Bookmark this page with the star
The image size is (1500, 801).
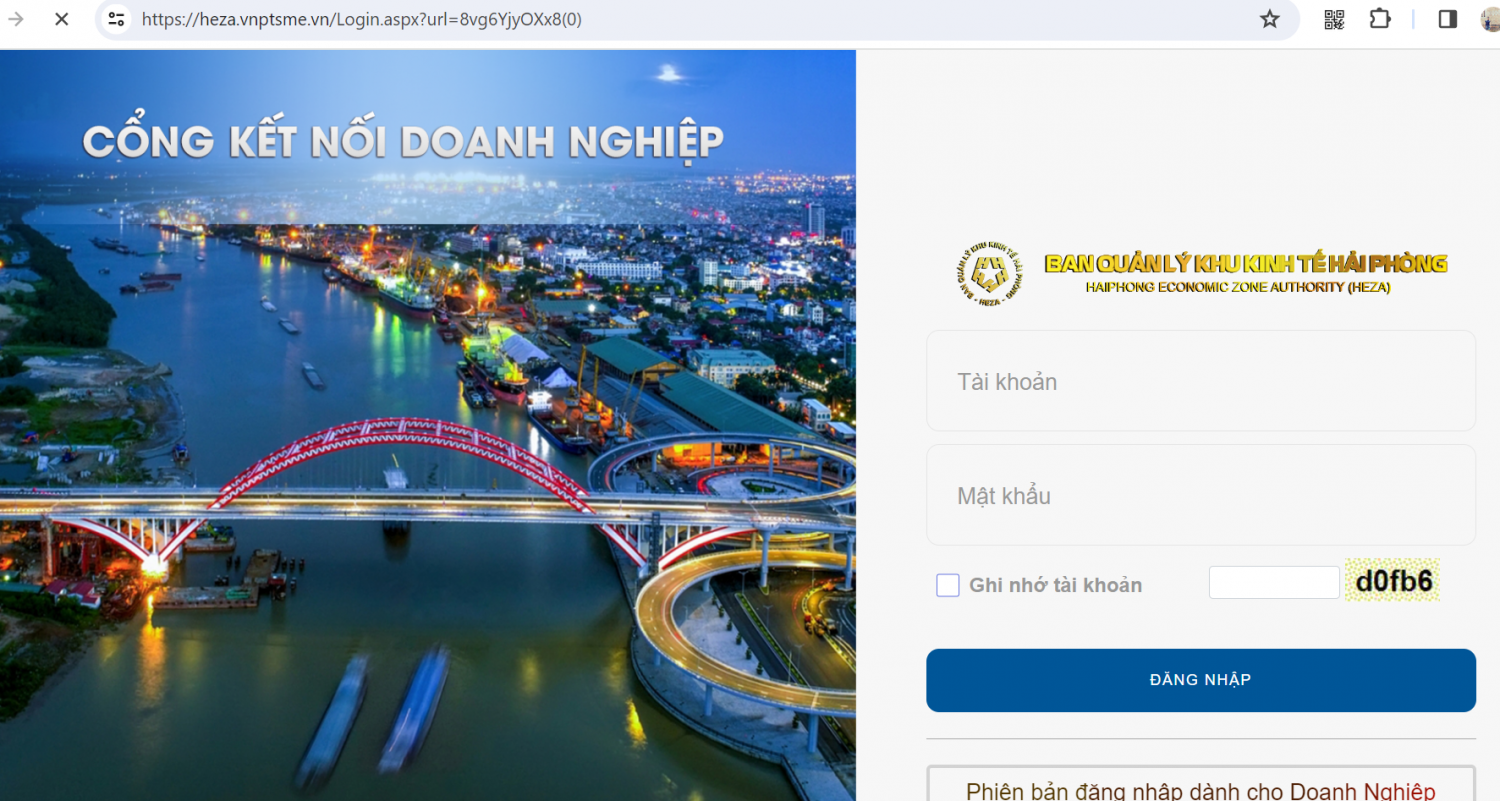coord(1269,19)
